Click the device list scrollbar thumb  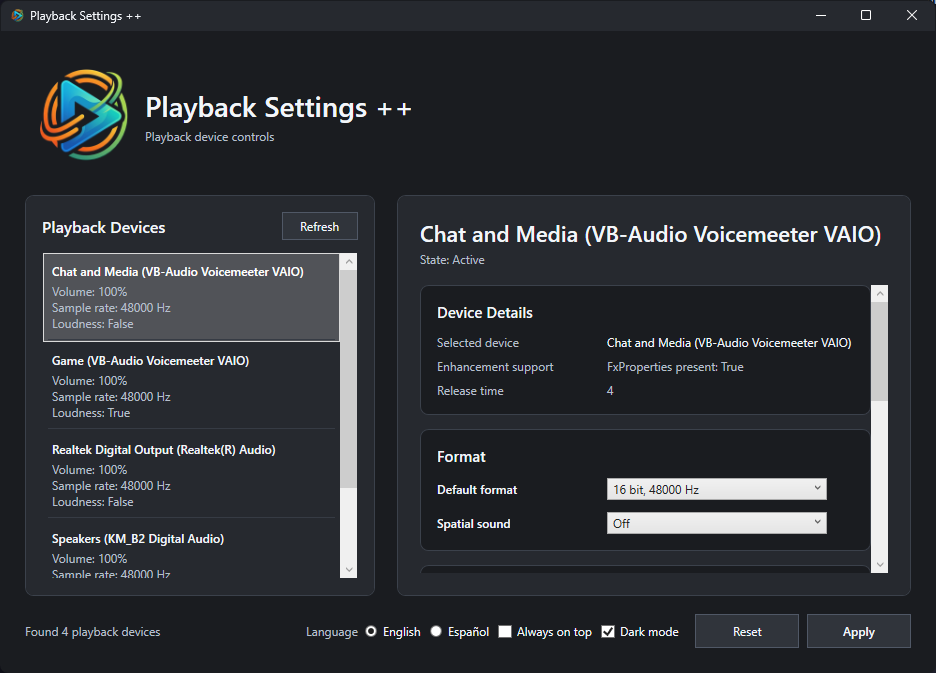[349, 379]
